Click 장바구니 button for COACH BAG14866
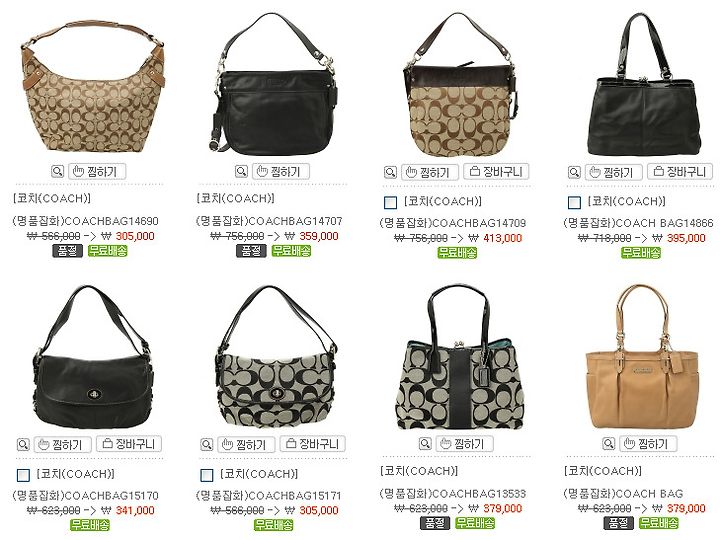Screen dimensions: 720x540 click(680, 172)
